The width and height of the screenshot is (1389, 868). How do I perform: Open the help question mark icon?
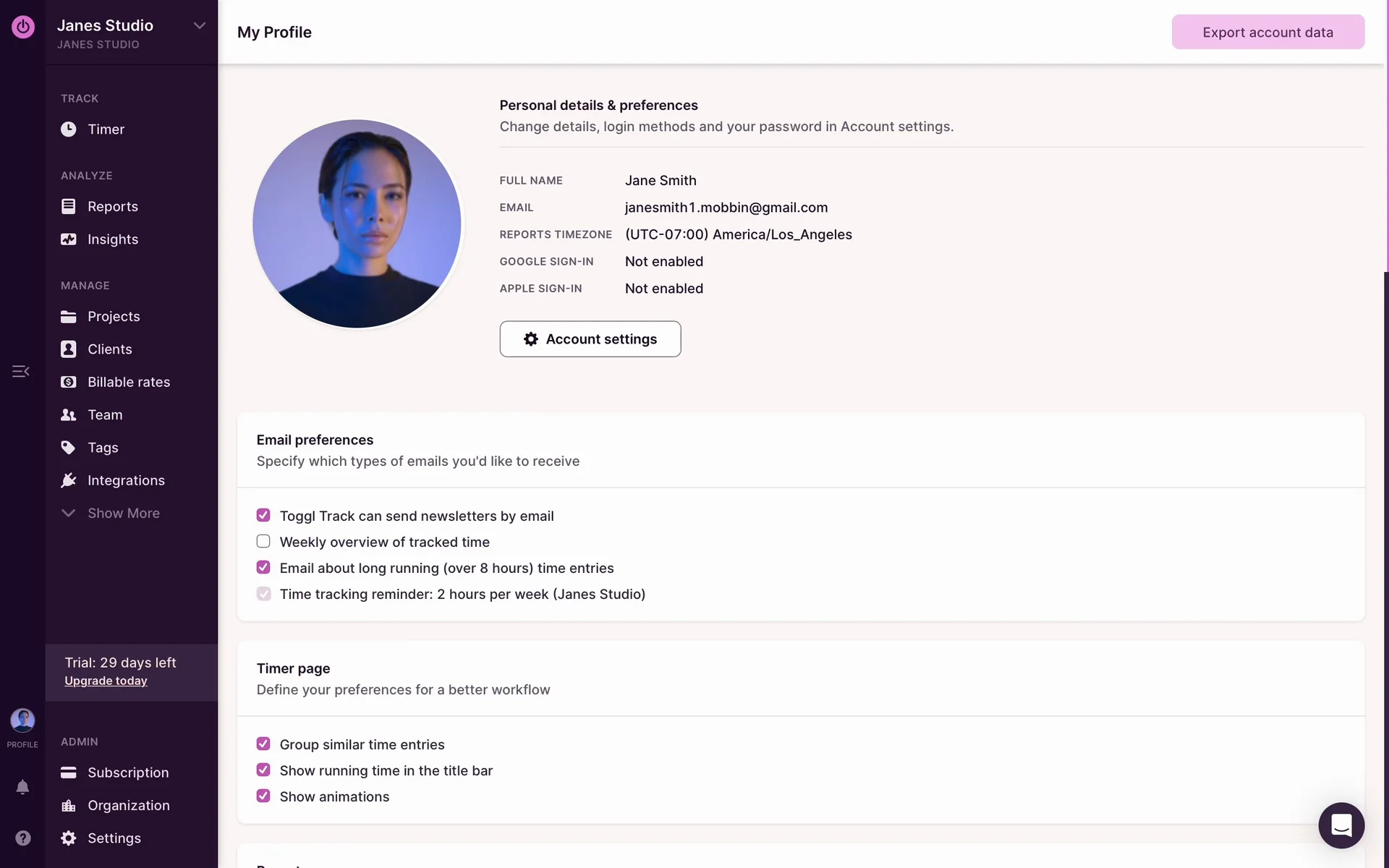tap(22, 838)
